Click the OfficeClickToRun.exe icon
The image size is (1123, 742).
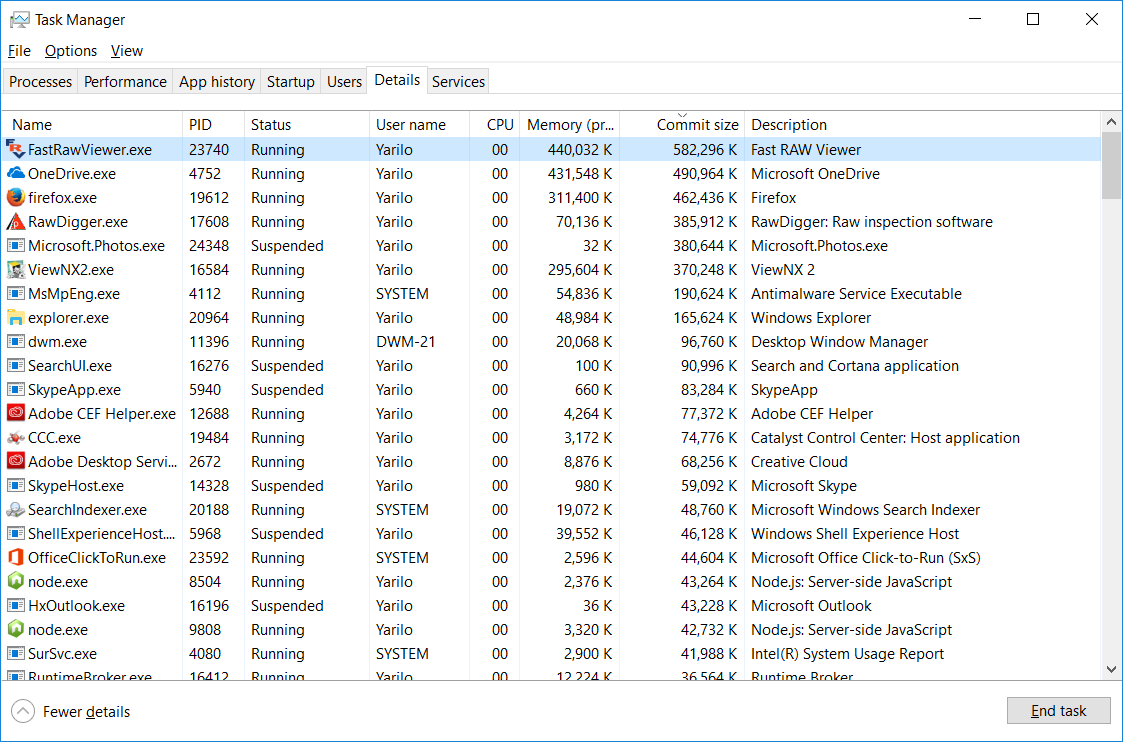pyautogui.click(x=16, y=558)
